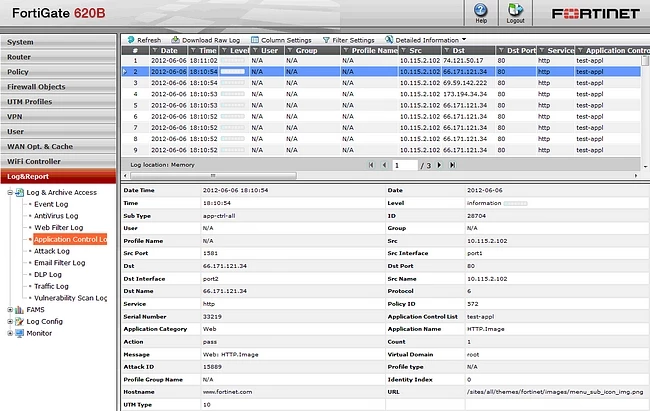Click scroll right arrow of log table
650x411 pixels.
pos(636,175)
